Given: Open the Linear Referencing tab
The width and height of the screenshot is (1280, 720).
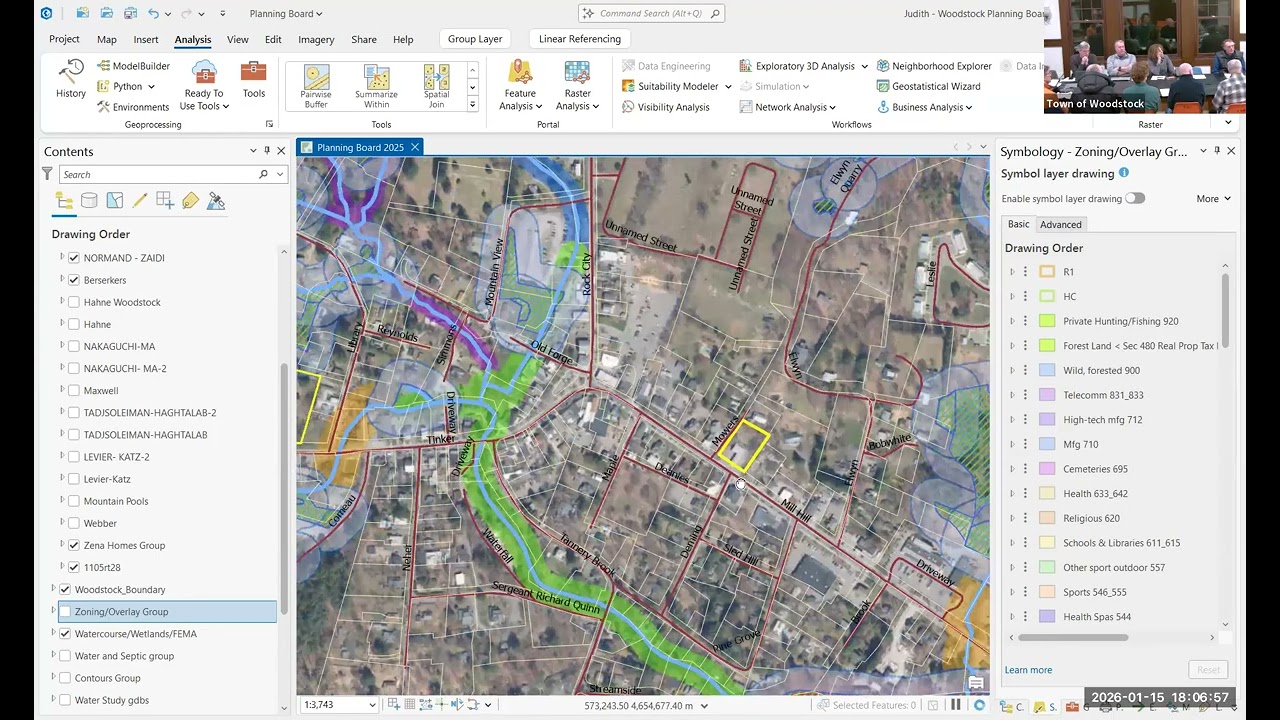Looking at the screenshot, I should pos(580,39).
